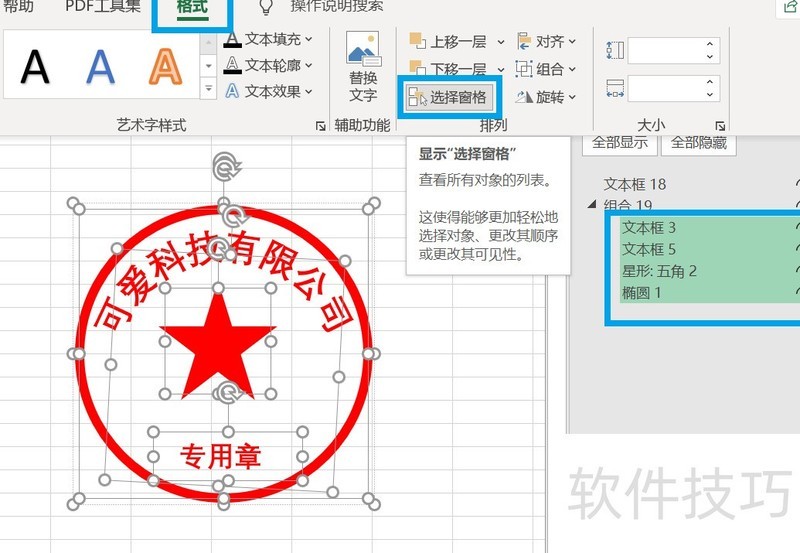This screenshot has height=553, width=800.
Task: Click the red five-pointed star shape
Action: (x=218, y=349)
